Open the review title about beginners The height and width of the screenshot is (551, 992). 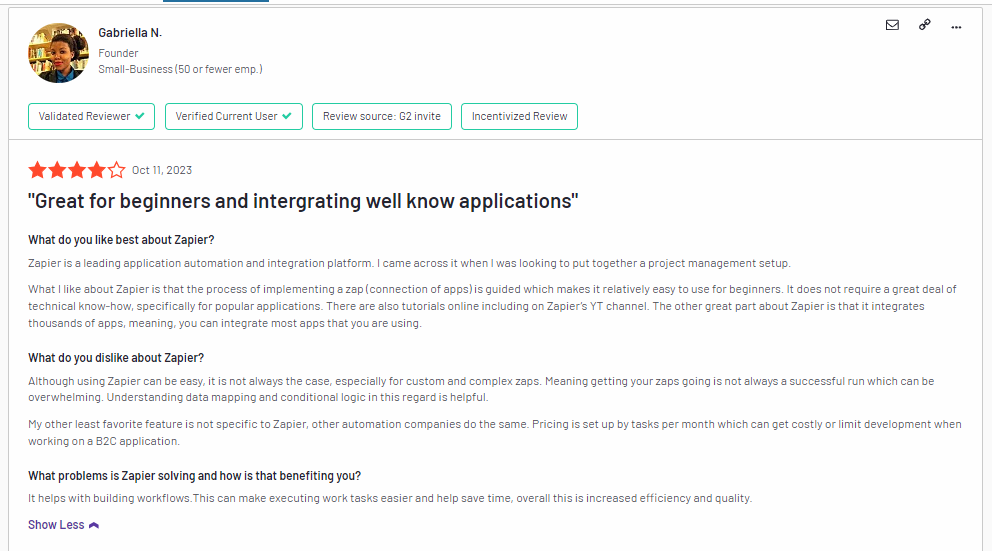pyautogui.click(x=303, y=201)
